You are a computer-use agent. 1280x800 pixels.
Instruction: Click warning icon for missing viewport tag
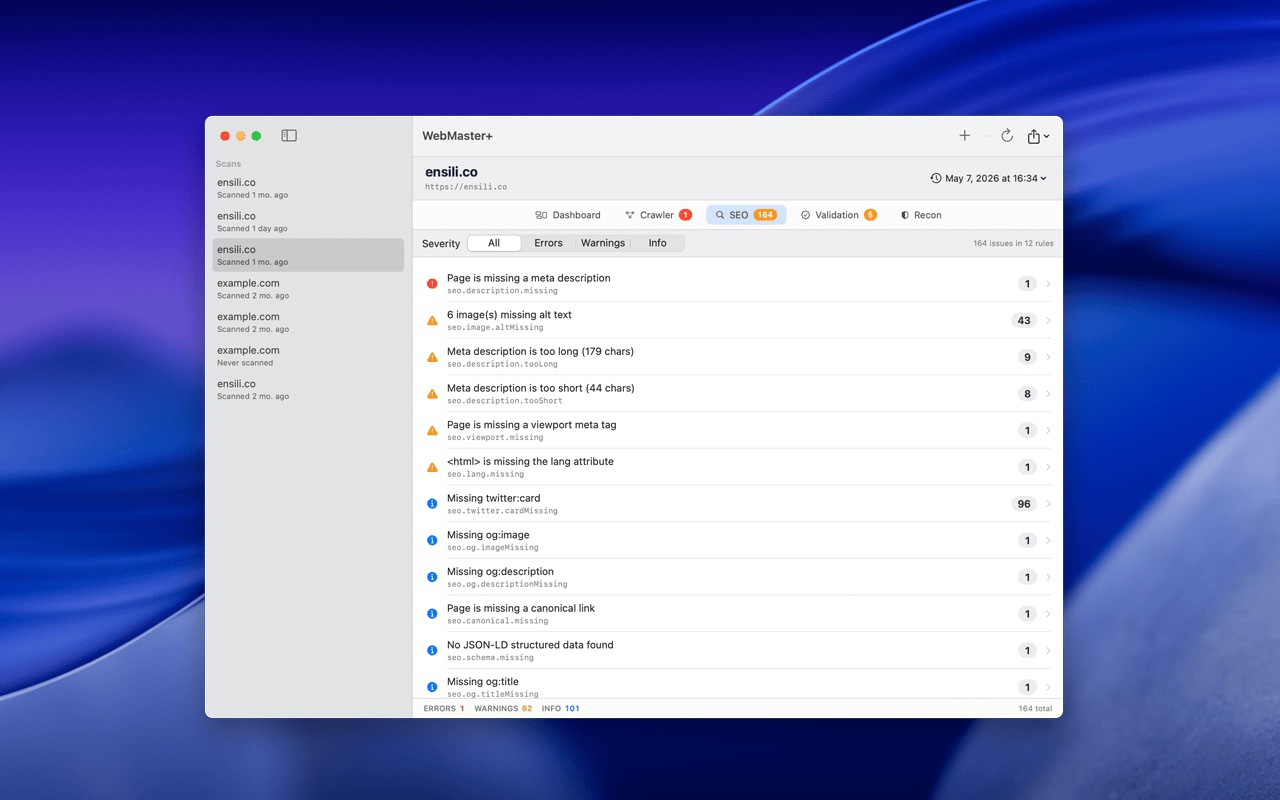[432, 431]
